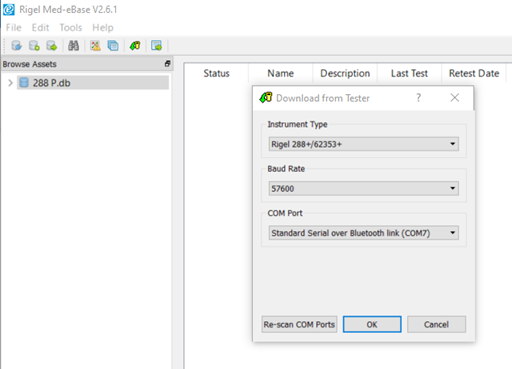Click the Browse Assets panel title
Screen dimensions: 512x369
30,64
